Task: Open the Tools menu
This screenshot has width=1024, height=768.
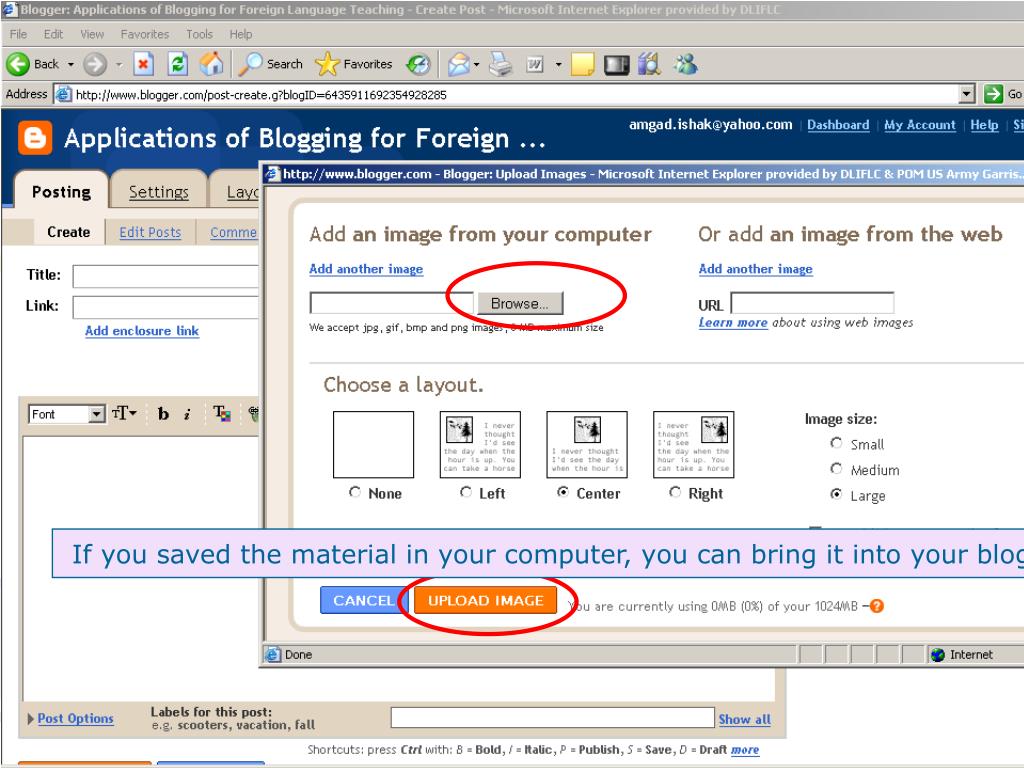Action: (x=199, y=34)
